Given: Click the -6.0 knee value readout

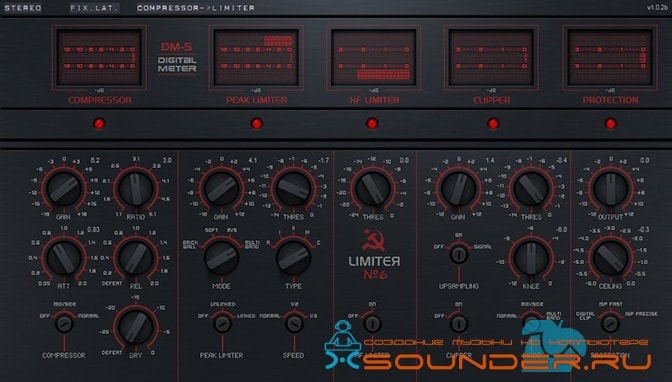Looking at the screenshot, I should tap(561, 229).
